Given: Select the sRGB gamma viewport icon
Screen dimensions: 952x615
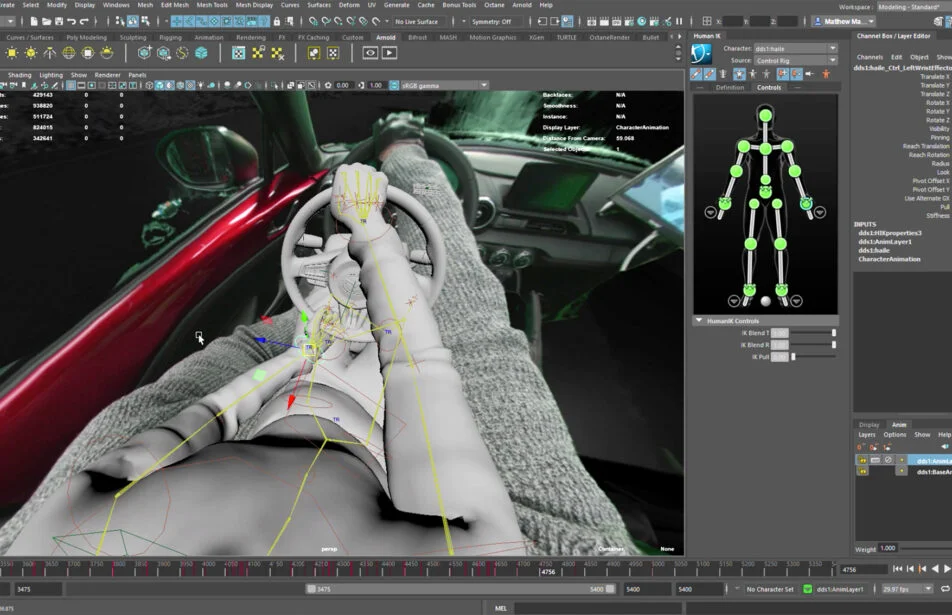Looking at the screenshot, I should click(394, 87).
